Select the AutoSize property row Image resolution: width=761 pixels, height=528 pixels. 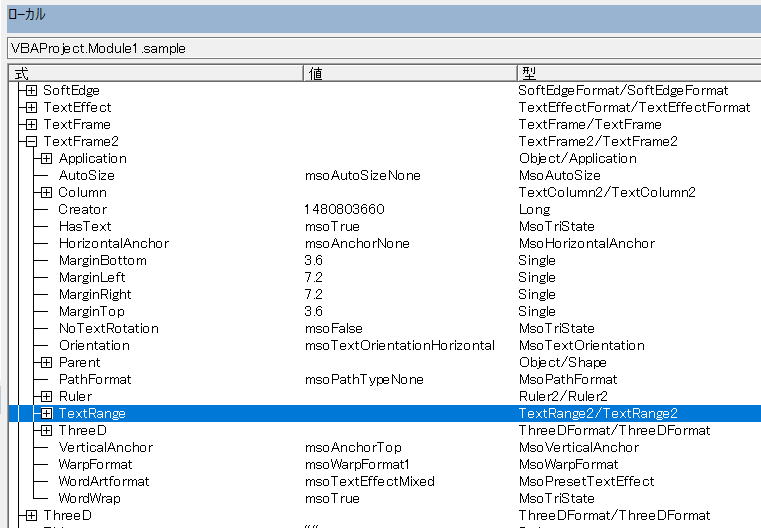(x=86, y=175)
